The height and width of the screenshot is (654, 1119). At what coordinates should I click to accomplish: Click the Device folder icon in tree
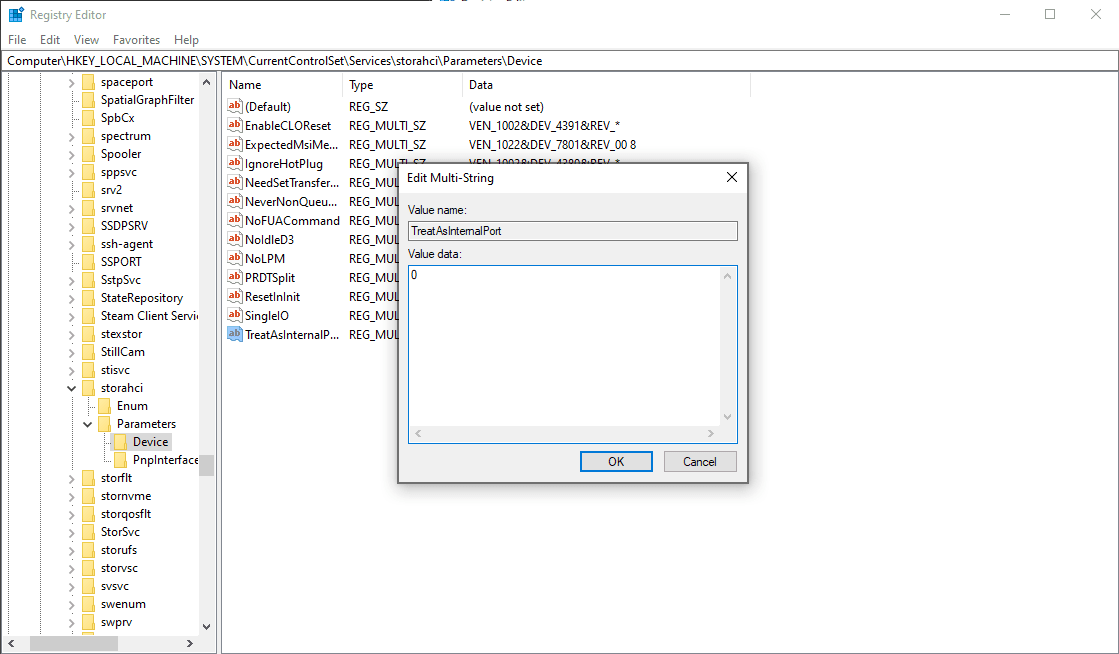click(x=120, y=441)
